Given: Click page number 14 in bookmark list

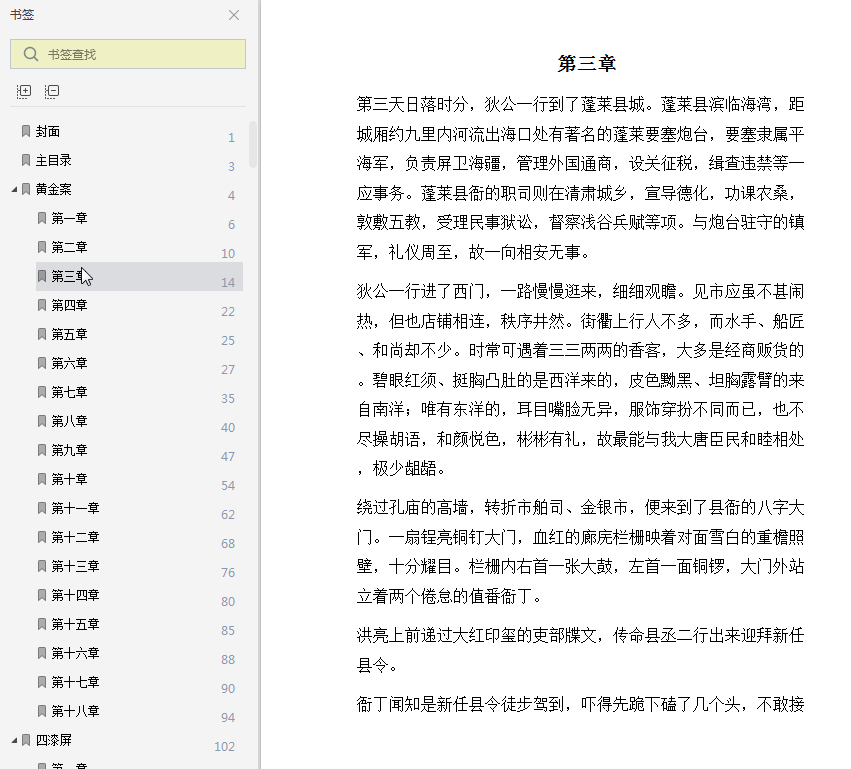Looking at the screenshot, I should (x=228, y=283).
